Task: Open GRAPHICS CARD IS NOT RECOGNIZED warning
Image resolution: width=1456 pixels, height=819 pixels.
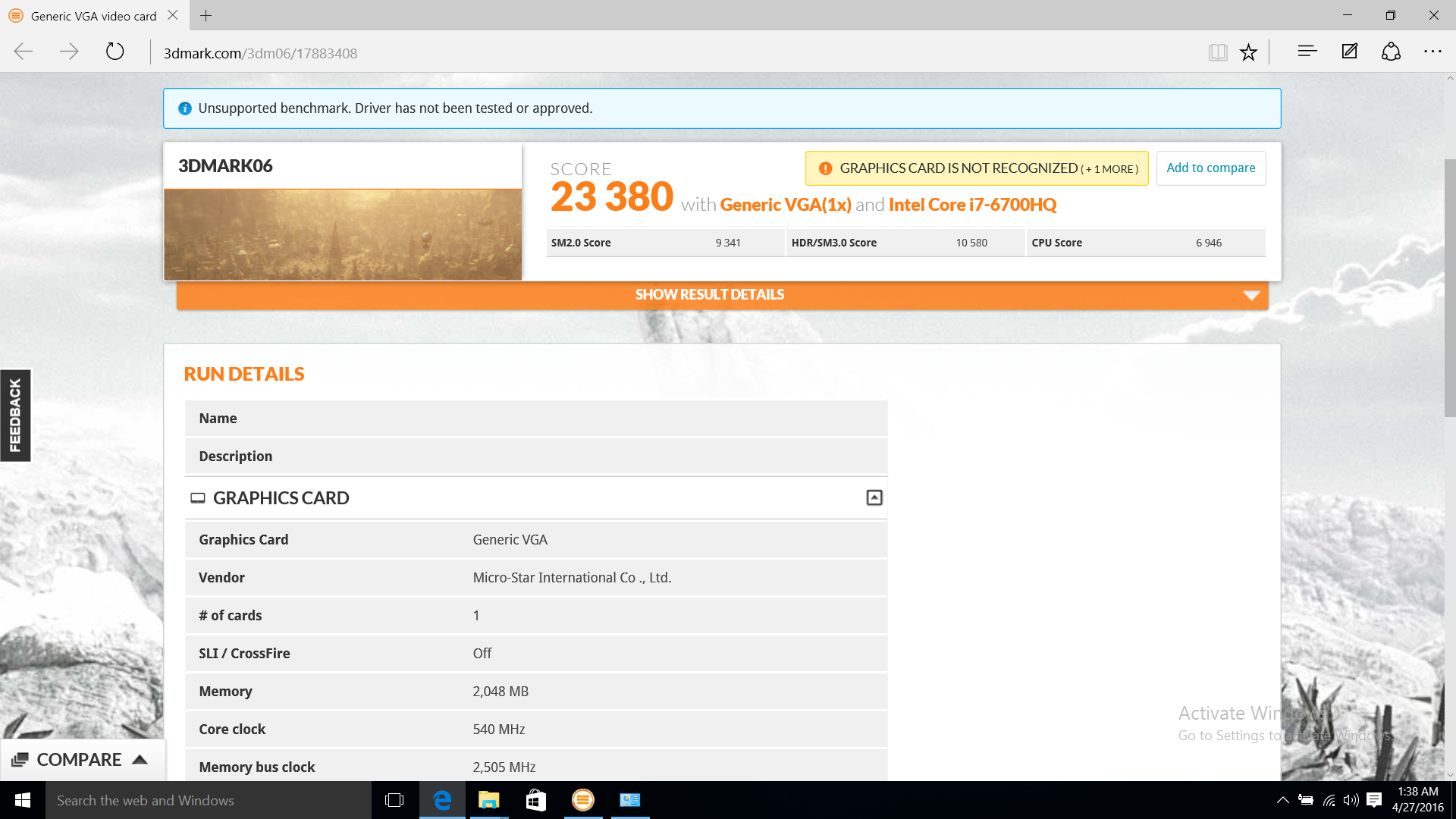Action: (x=977, y=168)
